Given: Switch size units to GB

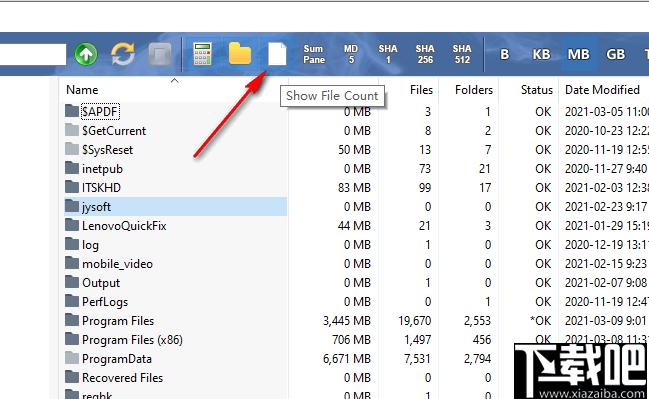Looking at the screenshot, I should coord(615,54).
